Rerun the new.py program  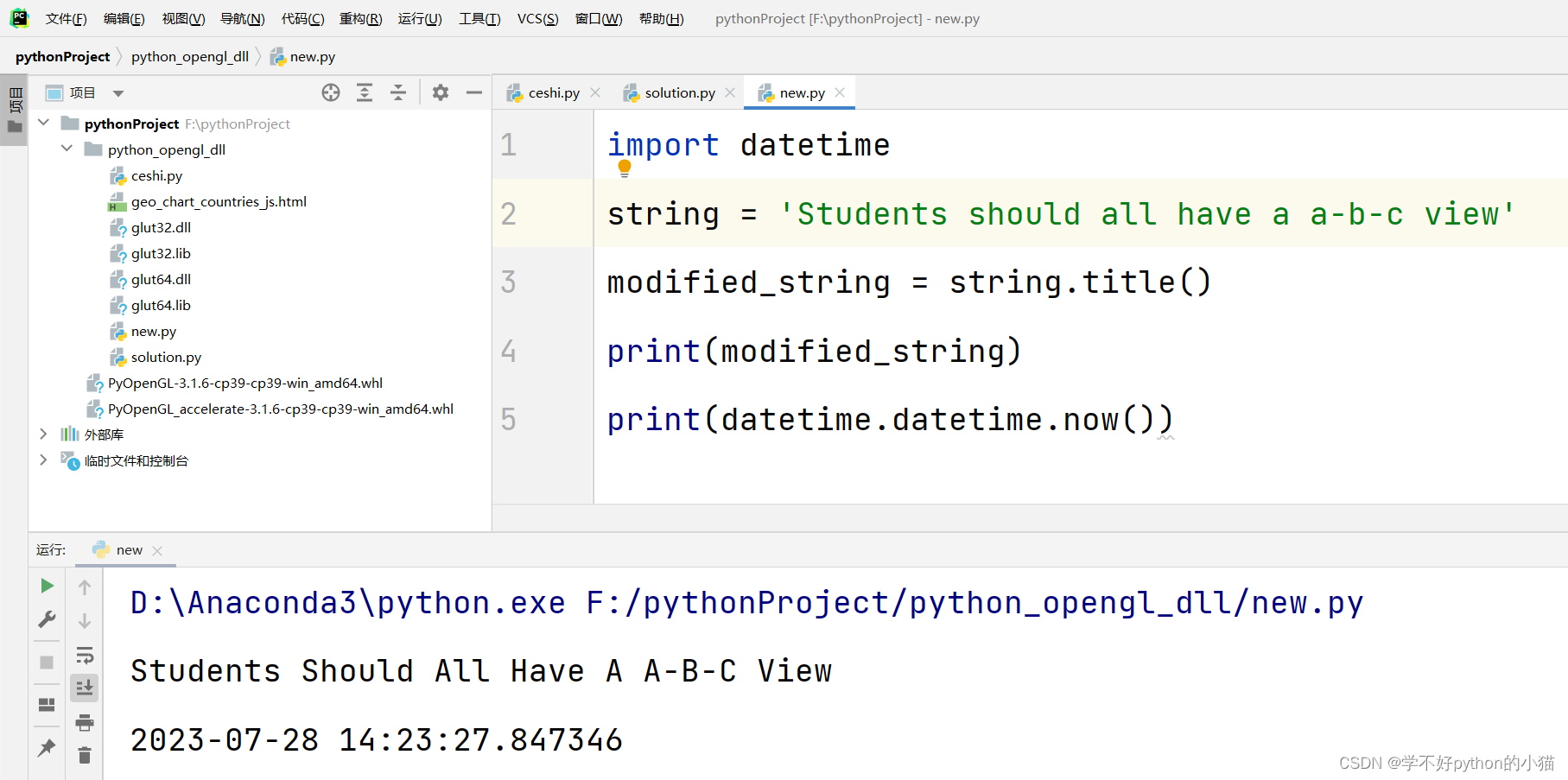pyautogui.click(x=47, y=586)
